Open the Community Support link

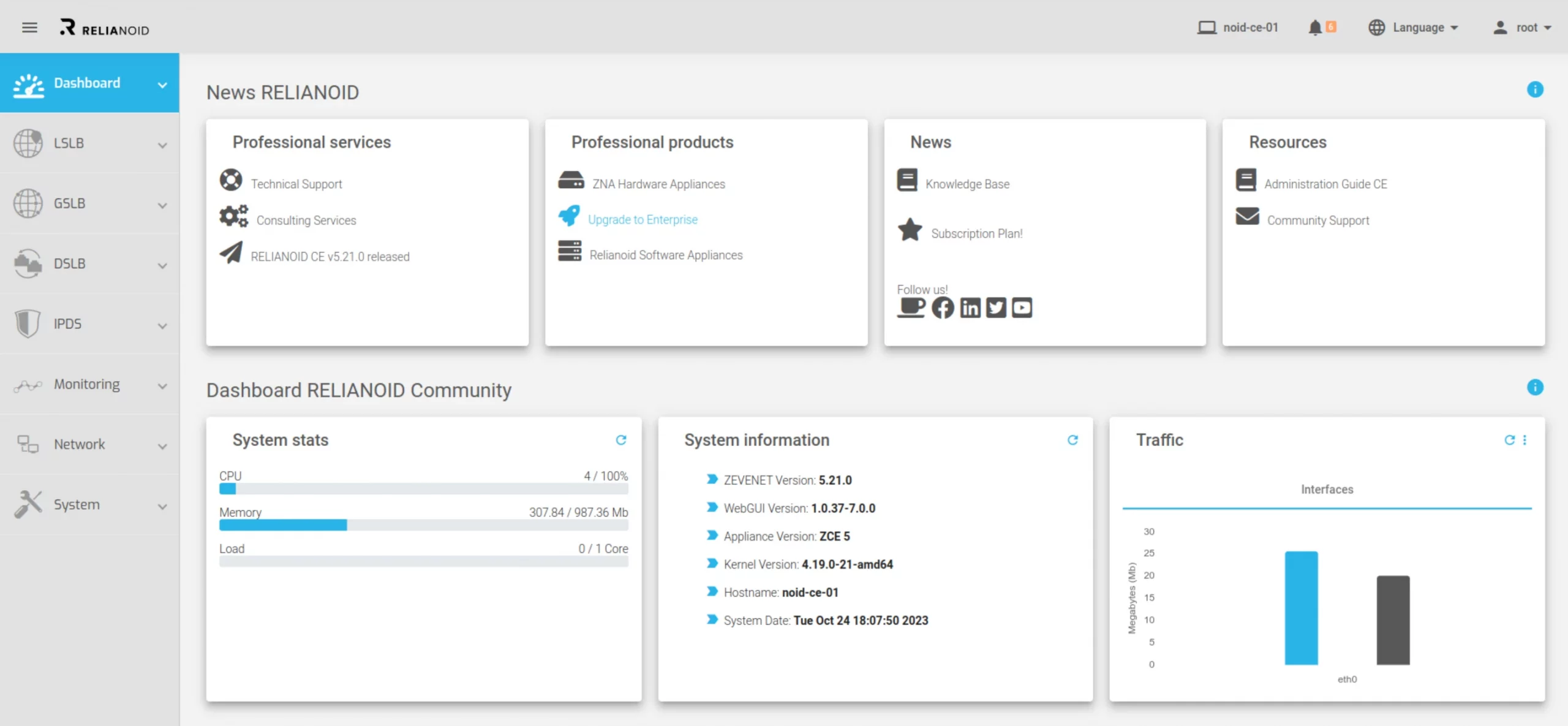pyautogui.click(x=1318, y=220)
